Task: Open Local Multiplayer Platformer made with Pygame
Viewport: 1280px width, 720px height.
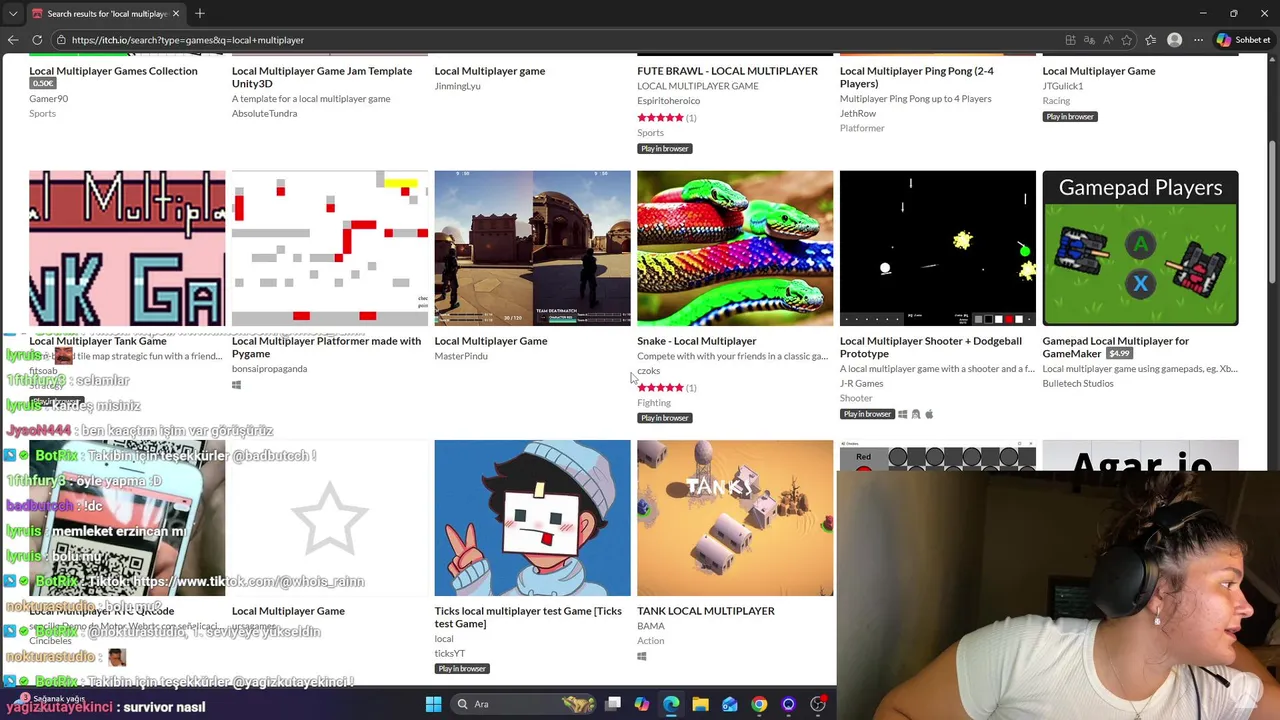Action: coord(326,347)
